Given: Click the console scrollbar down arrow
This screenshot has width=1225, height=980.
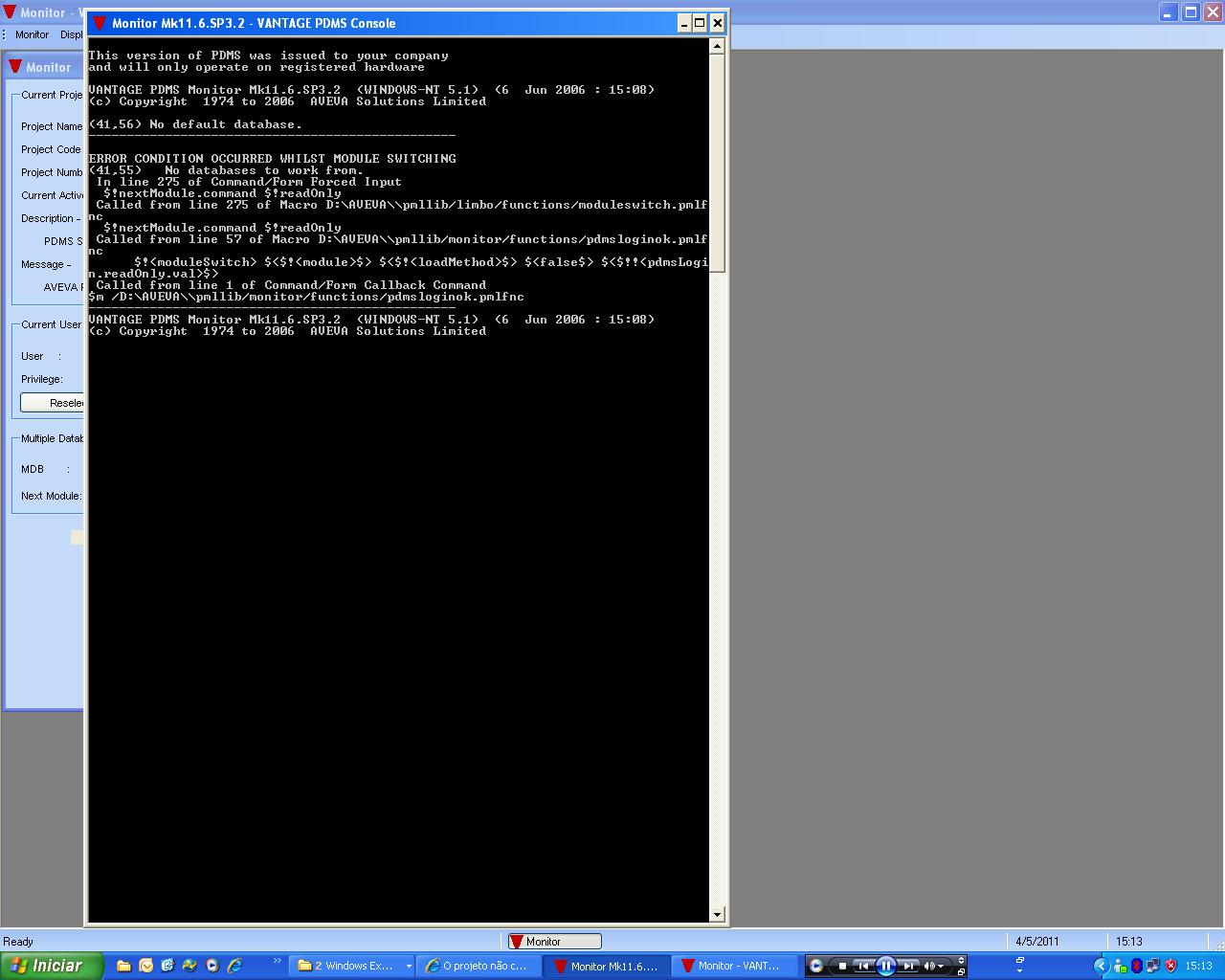Looking at the screenshot, I should click(x=717, y=914).
